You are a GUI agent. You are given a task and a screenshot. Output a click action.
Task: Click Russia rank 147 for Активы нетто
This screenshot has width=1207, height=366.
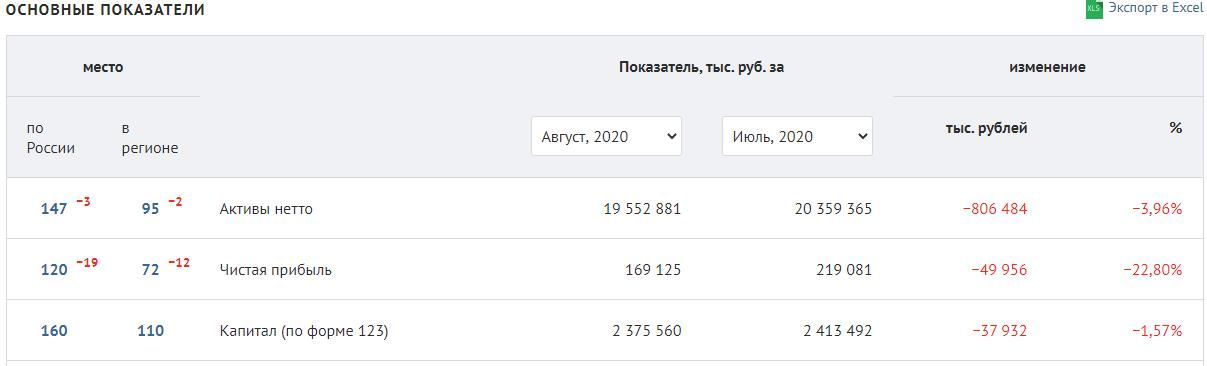[x=54, y=209]
